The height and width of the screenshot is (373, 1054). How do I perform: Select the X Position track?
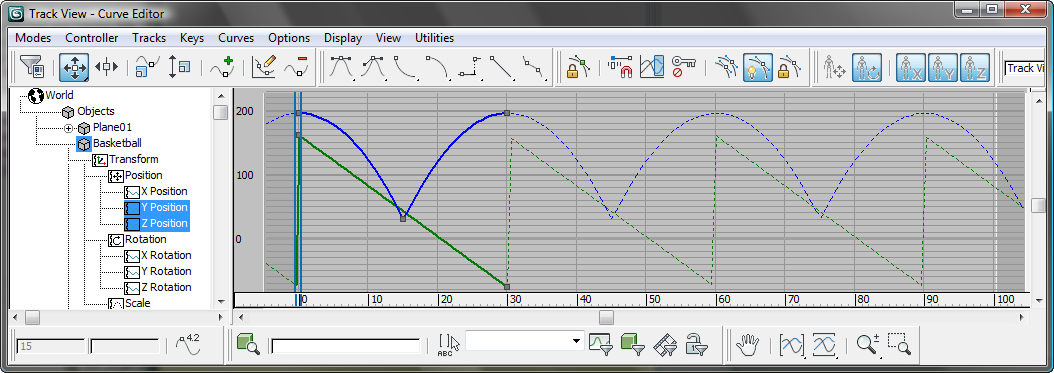click(x=164, y=192)
